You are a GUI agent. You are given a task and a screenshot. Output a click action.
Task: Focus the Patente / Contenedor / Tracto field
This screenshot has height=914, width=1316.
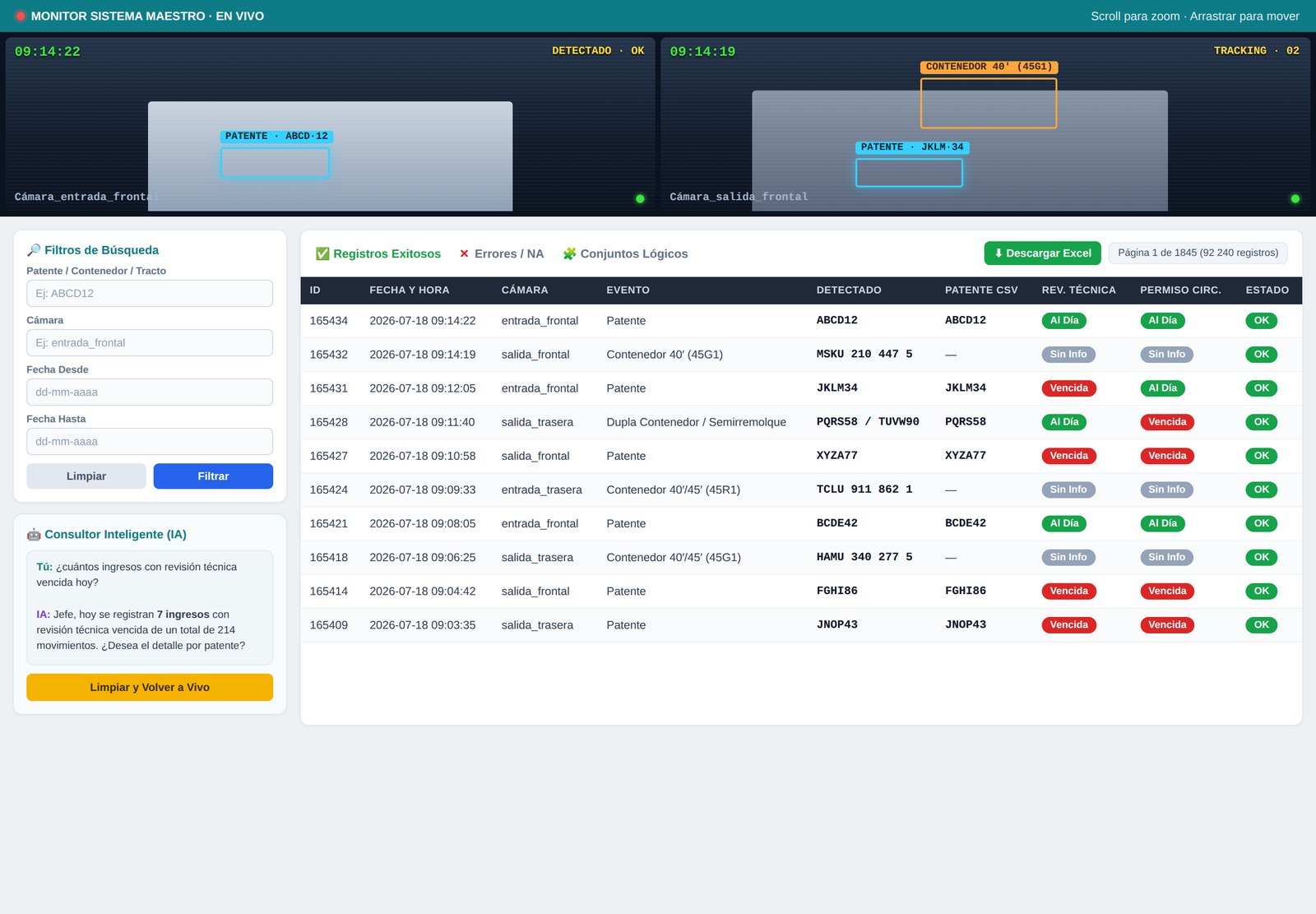point(150,294)
